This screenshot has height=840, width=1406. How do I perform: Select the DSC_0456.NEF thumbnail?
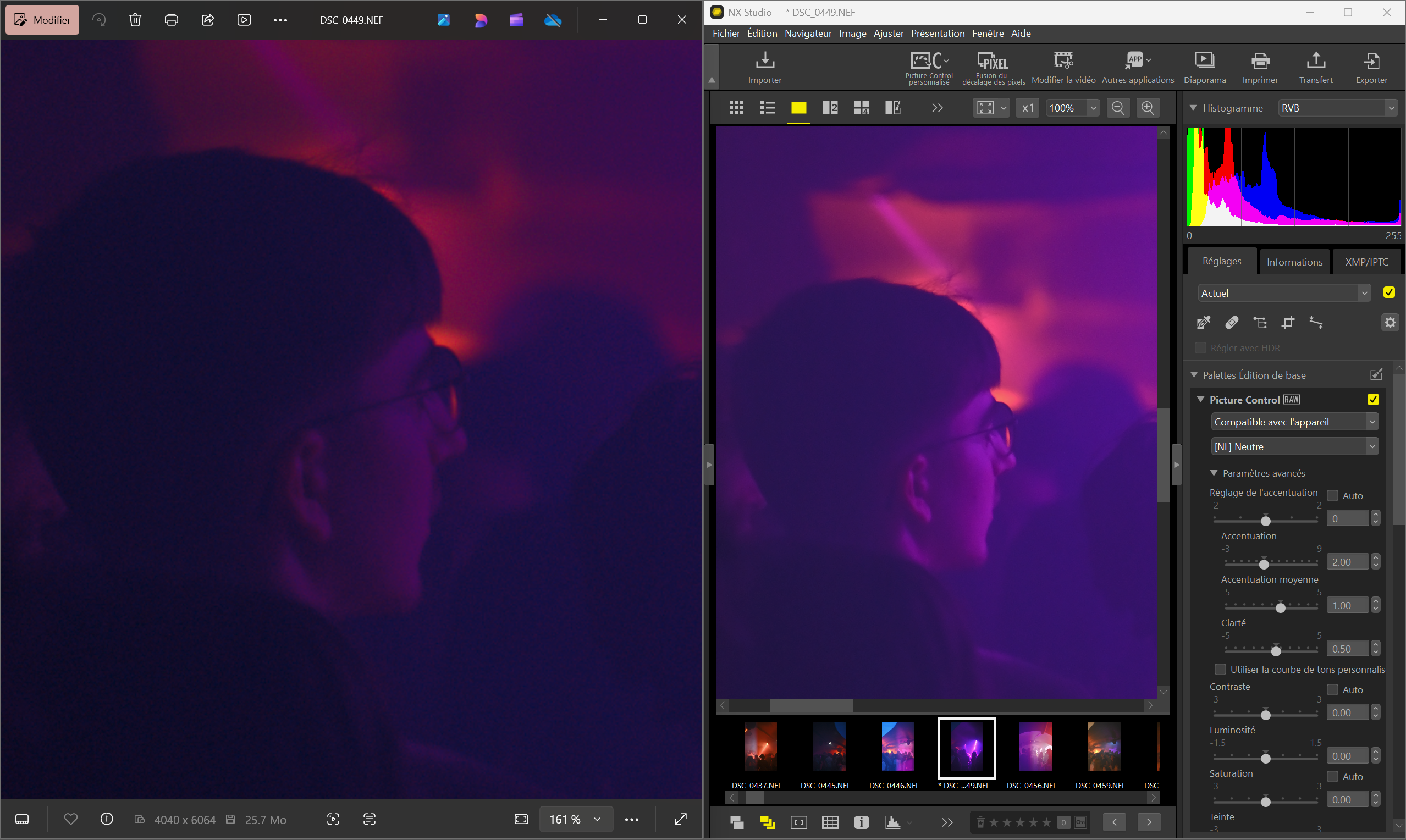(x=1035, y=747)
